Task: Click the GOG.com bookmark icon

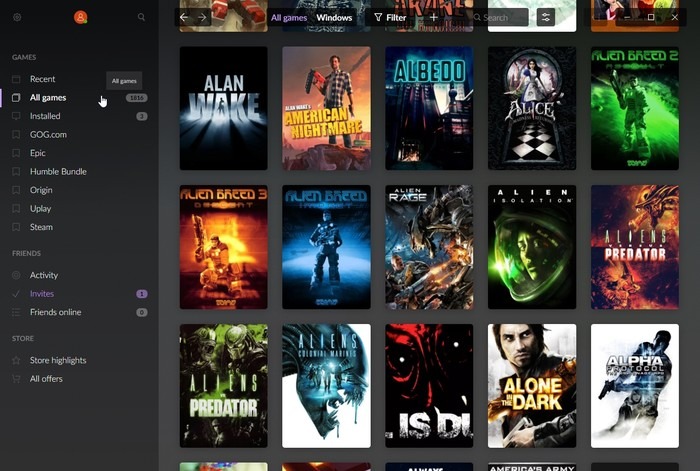Action: tap(16, 134)
